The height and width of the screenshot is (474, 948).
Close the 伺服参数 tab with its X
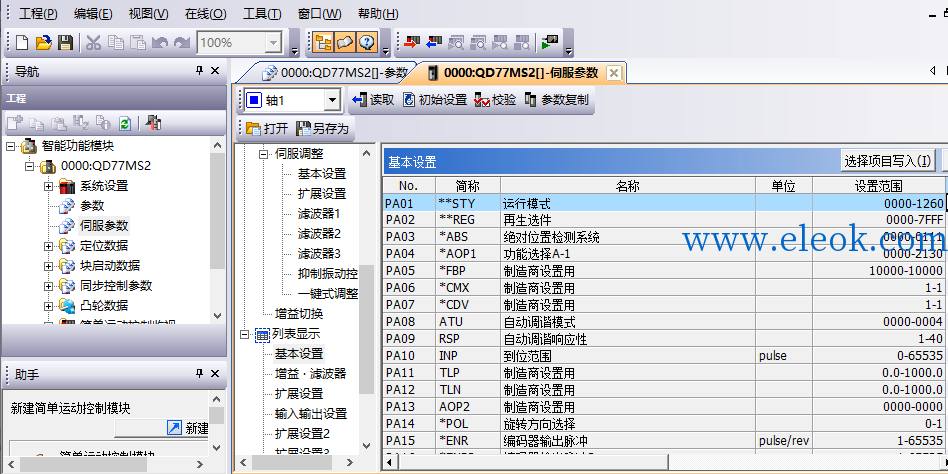614,73
